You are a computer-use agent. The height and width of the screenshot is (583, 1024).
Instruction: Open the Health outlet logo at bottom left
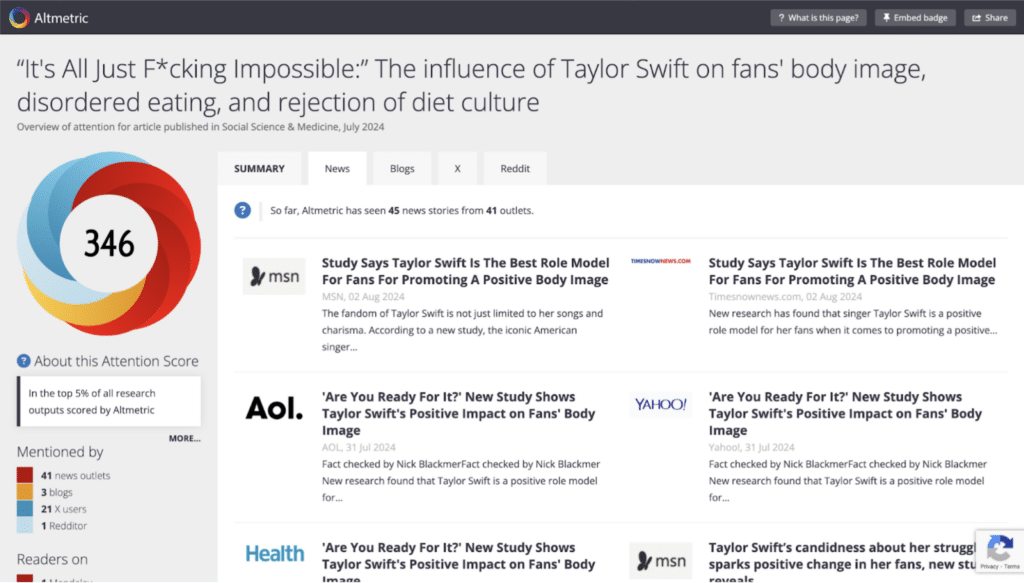(x=274, y=553)
